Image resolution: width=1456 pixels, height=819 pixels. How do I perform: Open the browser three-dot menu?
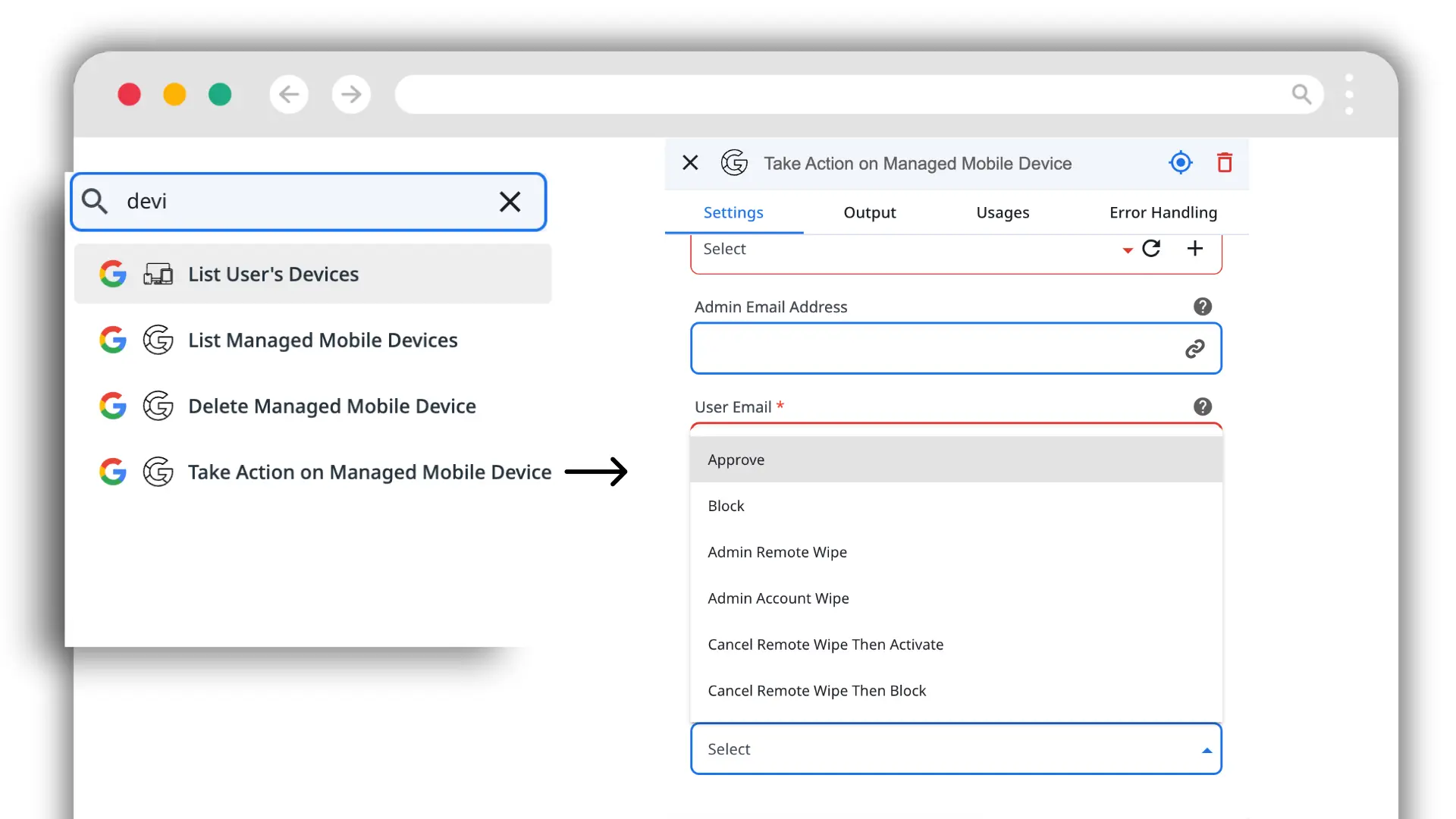pyautogui.click(x=1349, y=94)
